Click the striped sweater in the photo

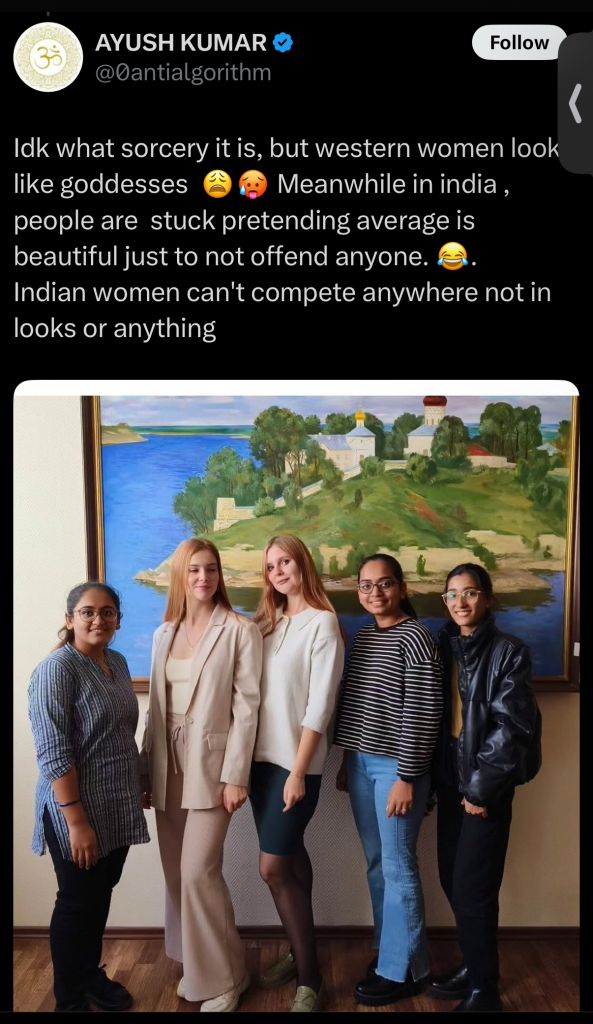tap(390, 695)
